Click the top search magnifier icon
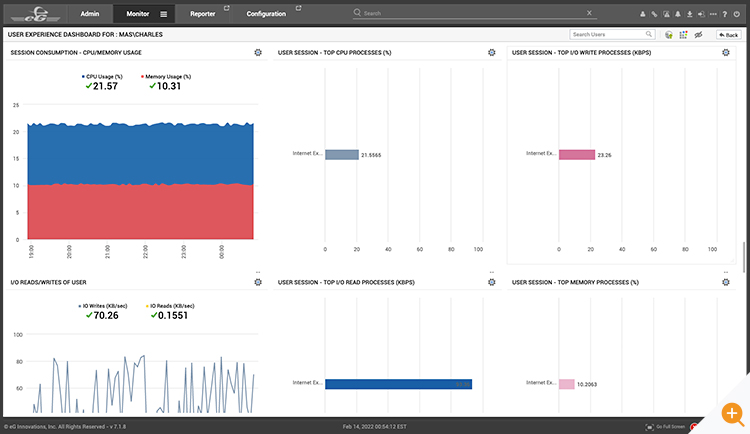 357,12
